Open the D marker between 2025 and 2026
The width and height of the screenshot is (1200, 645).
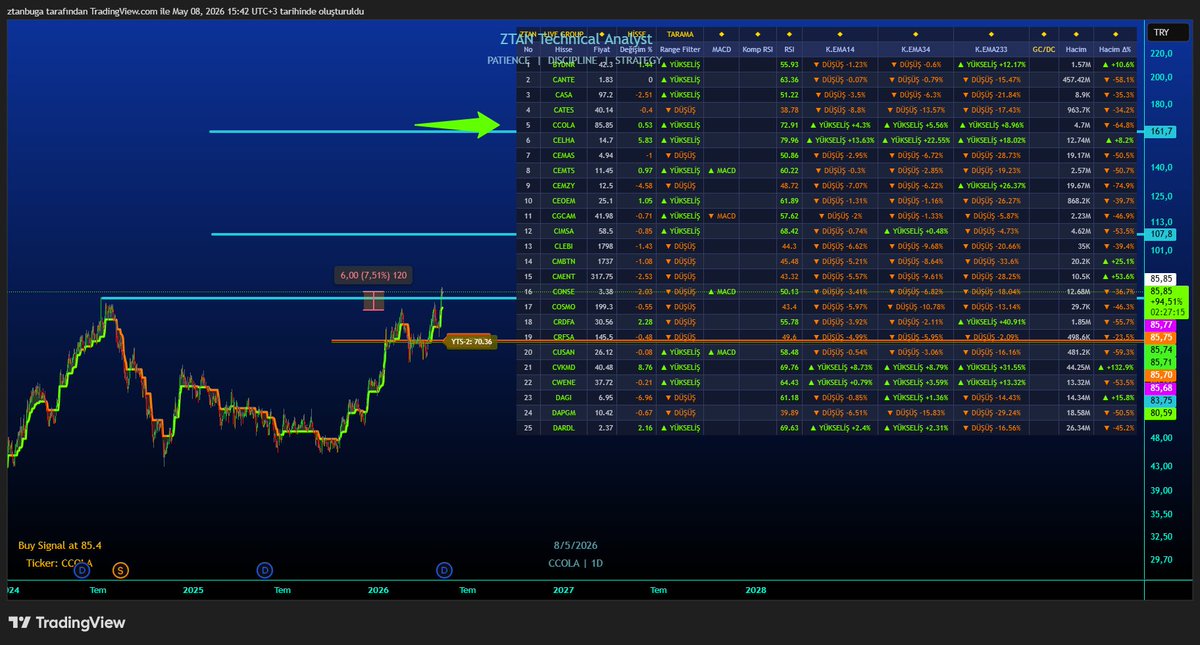pyautogui.click(x=265, y=570)
